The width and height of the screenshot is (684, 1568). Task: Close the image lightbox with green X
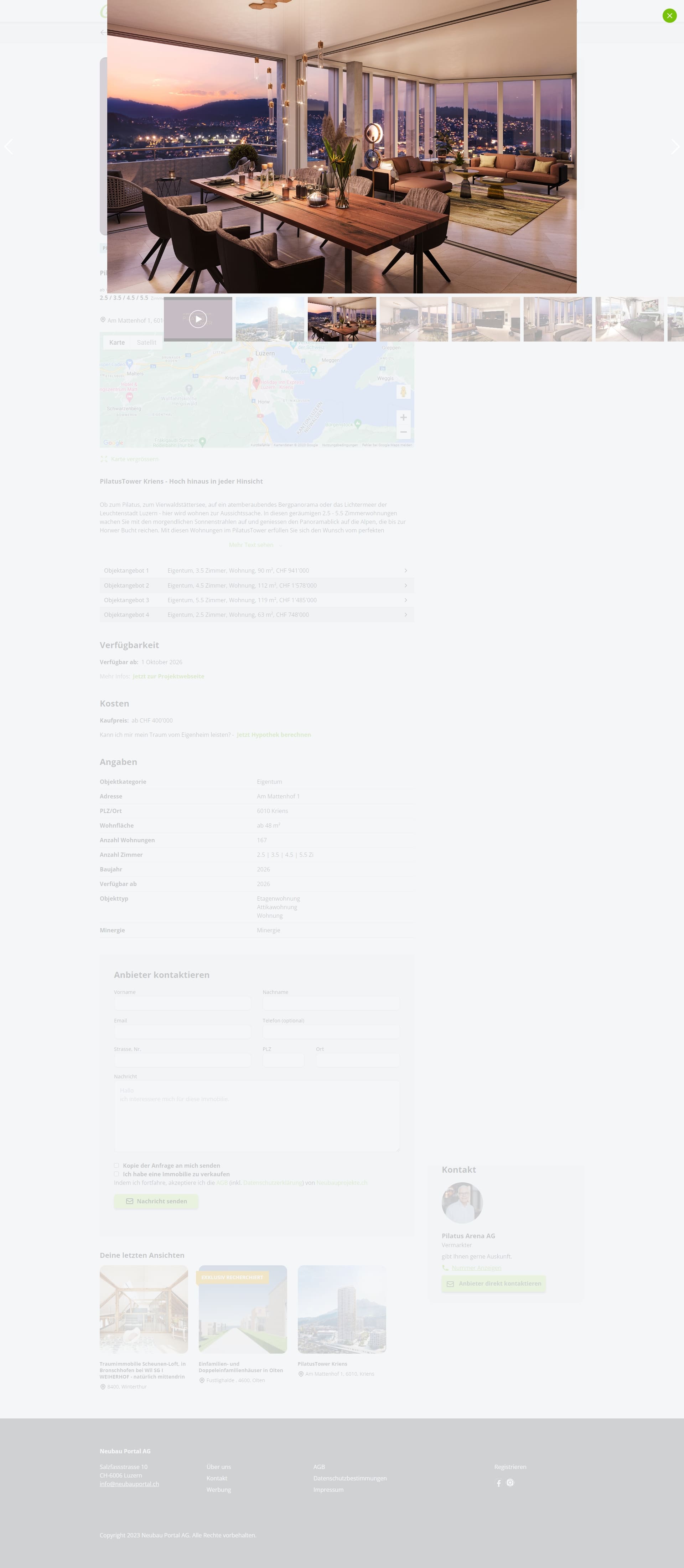(x=669, y=15)
